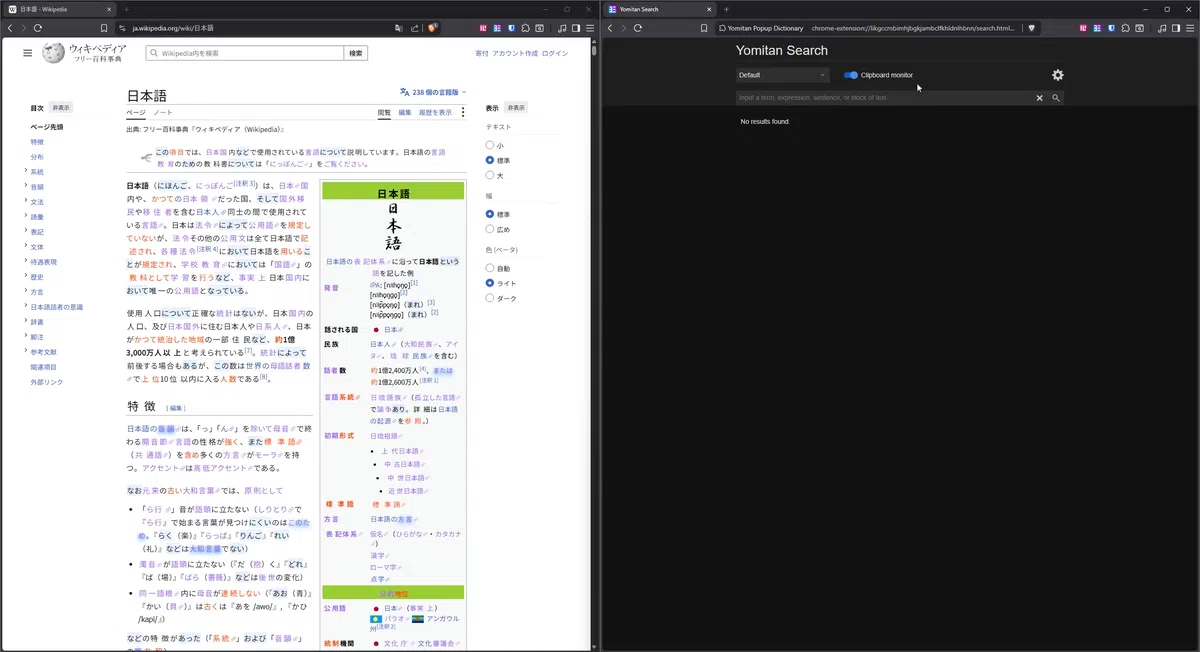Image resolution: width=1200 pixels, height=652 pixels.
Task: Open the 寄付 donate link
Action: pyautogui.click(x=482, y=53)
